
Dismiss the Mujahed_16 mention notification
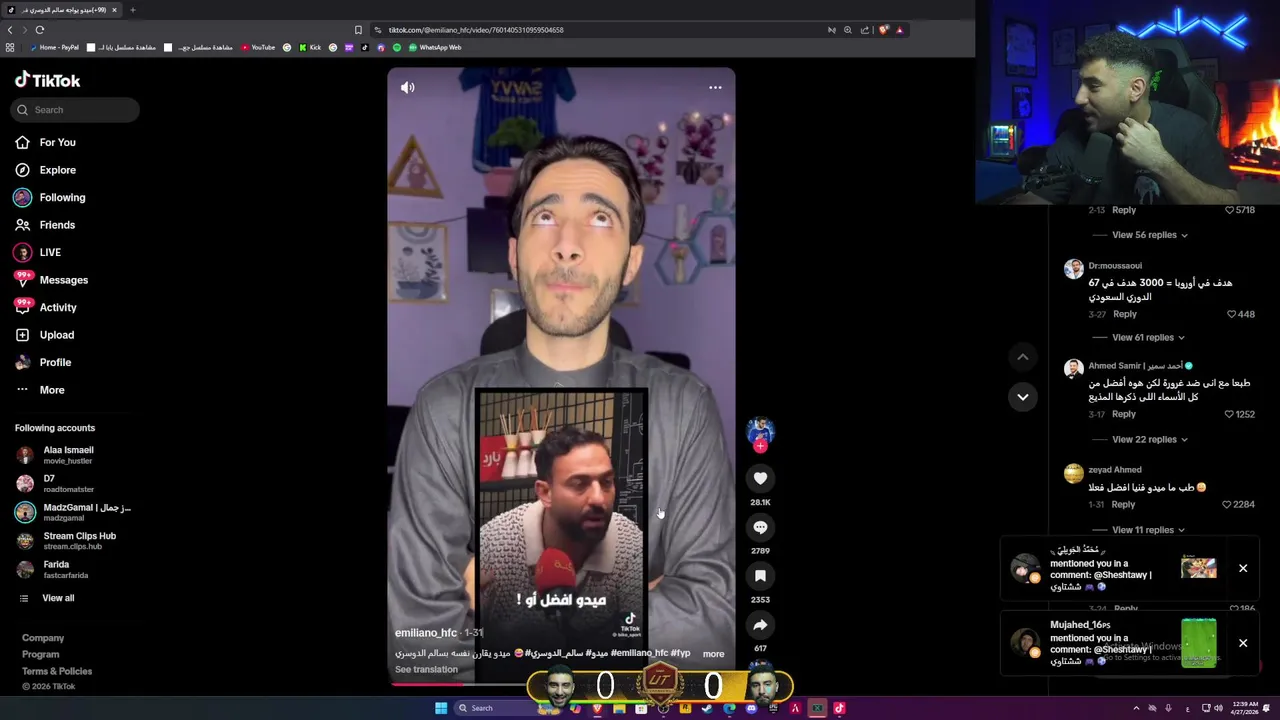pos(1243,643)
